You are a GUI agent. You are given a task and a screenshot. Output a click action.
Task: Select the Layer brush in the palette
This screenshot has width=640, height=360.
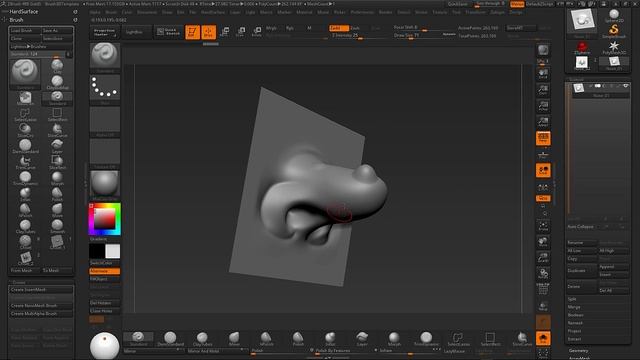pos(57,147)
